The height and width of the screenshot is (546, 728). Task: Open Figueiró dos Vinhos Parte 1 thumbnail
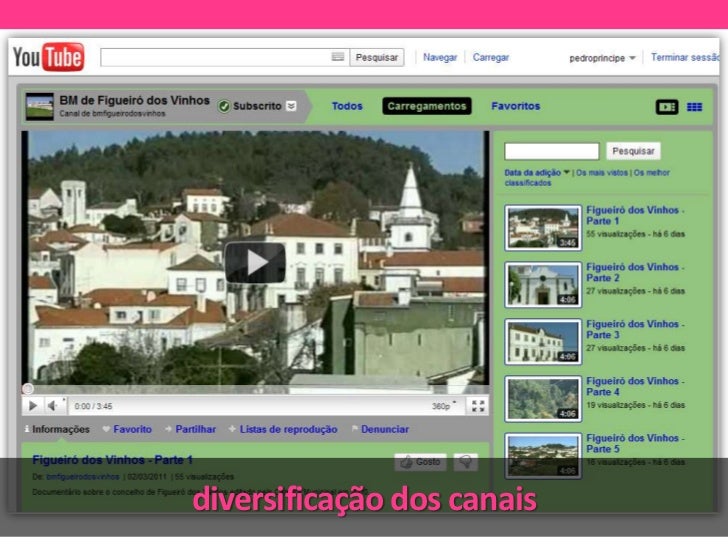coord(543,228)
